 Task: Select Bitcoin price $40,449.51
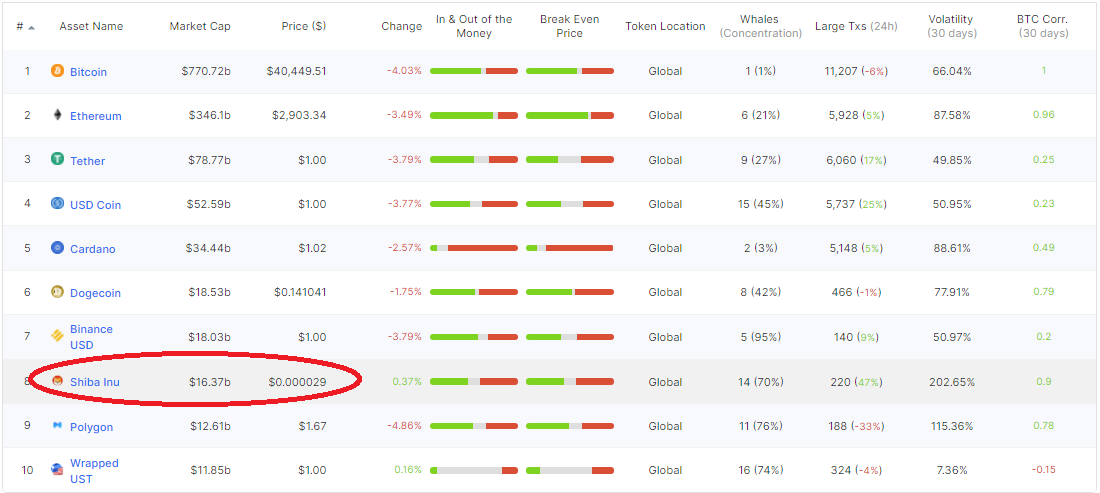[296, 71]
